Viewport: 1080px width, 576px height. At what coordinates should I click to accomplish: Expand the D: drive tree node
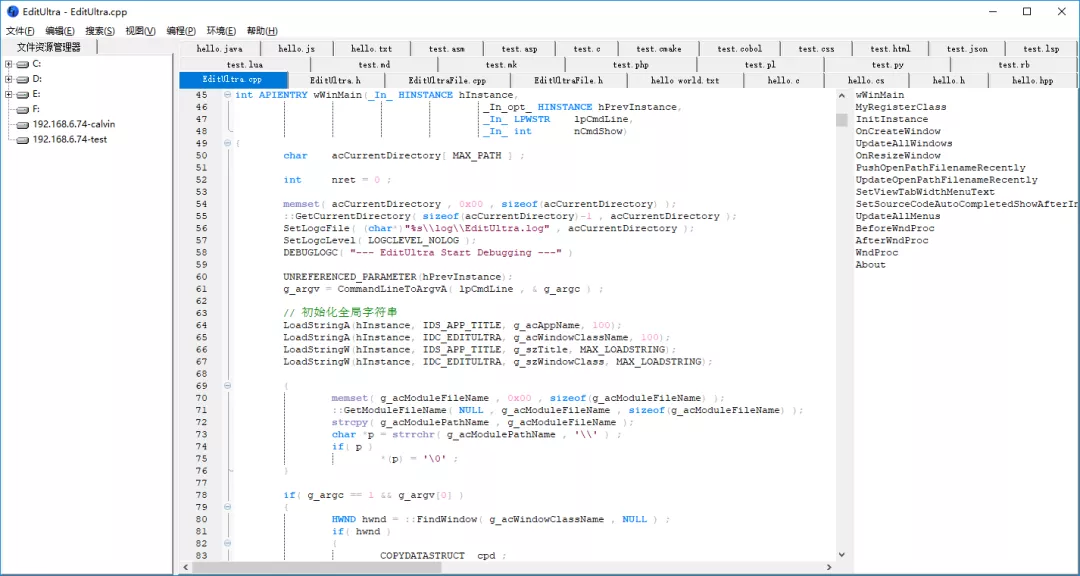[x=8, y=79]
